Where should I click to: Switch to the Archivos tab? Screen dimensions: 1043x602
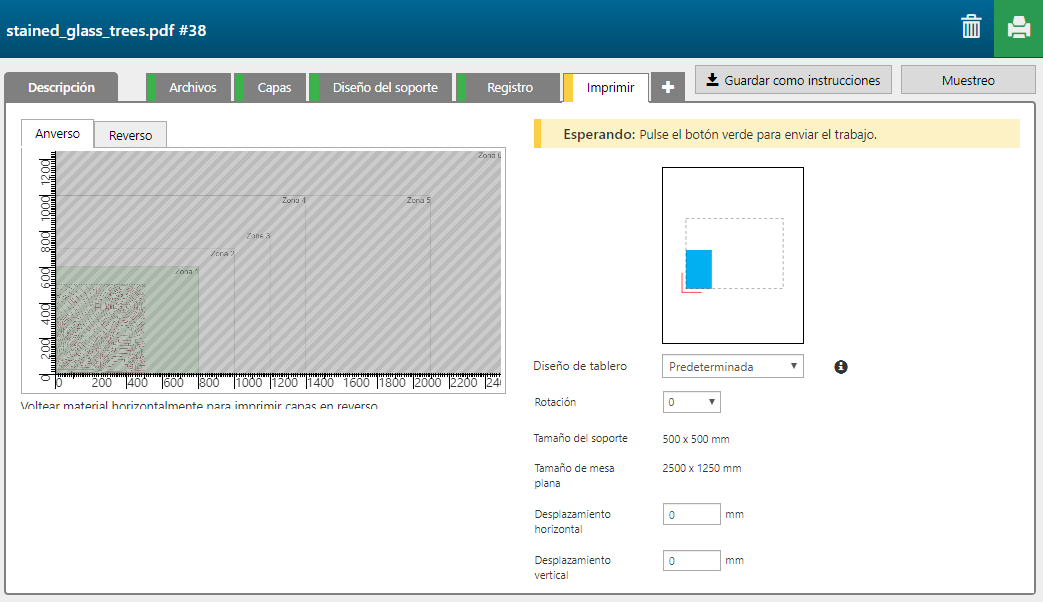point(192,87)
